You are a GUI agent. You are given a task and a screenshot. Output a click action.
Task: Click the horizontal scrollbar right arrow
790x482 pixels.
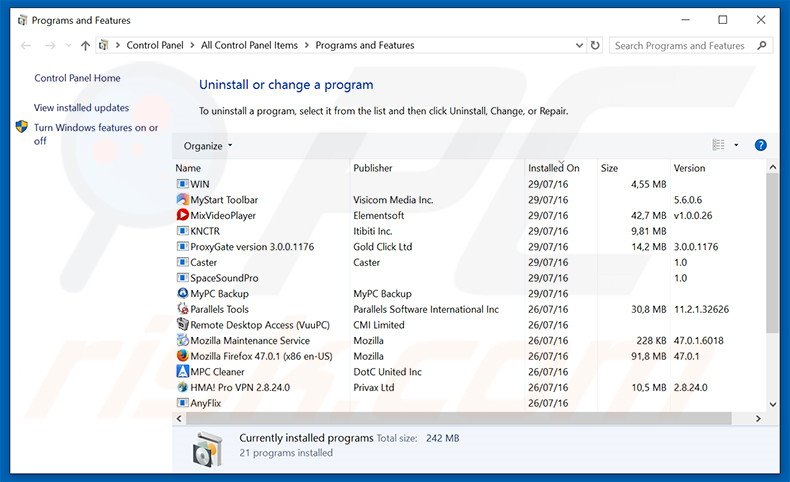(759, 419)
